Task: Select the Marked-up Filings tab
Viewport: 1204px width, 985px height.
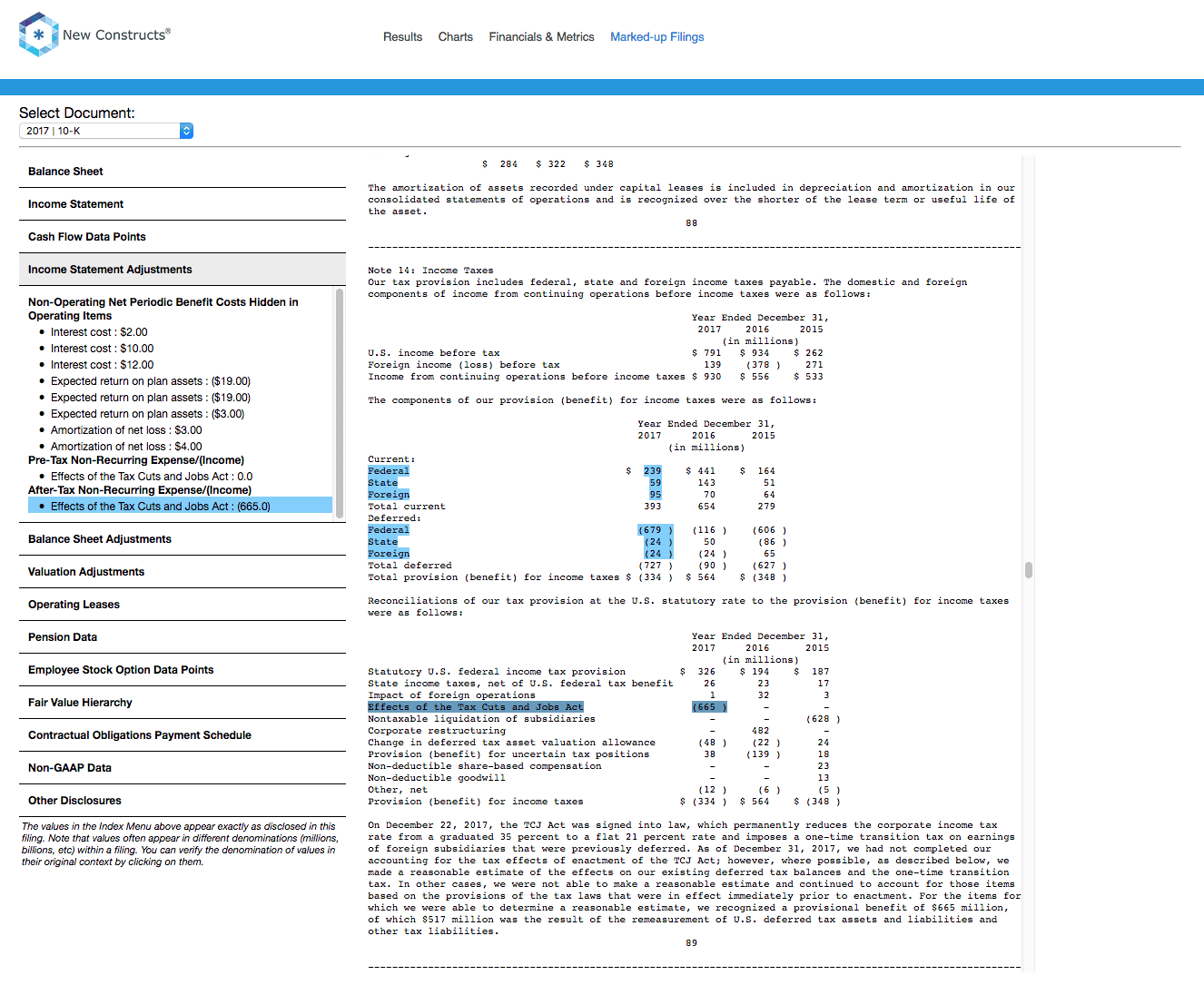Action: pyautogui.click(x=656, y=37)
